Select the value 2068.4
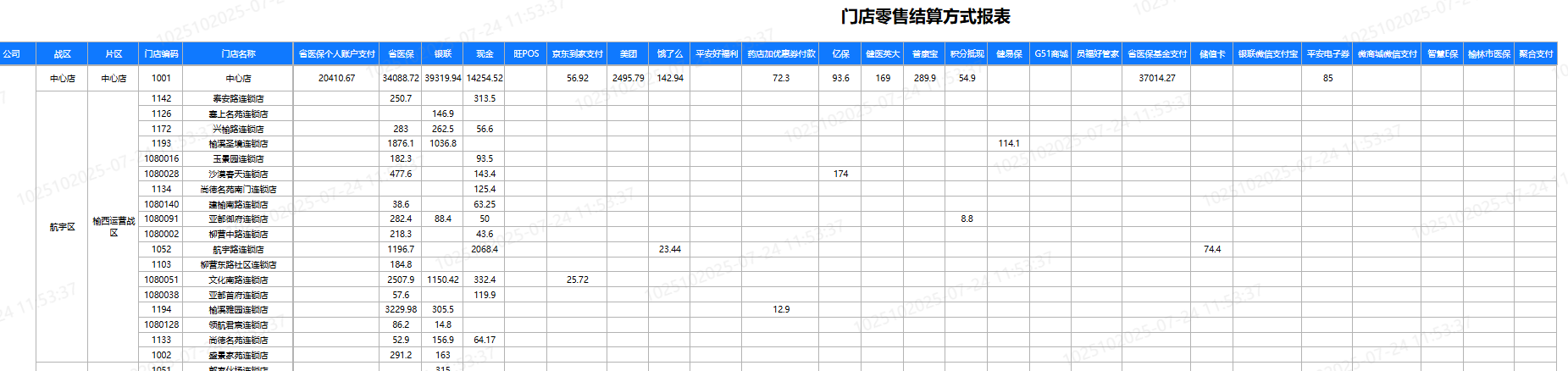The height and width of the screenshot is (371, 1568). coord(485,249)
